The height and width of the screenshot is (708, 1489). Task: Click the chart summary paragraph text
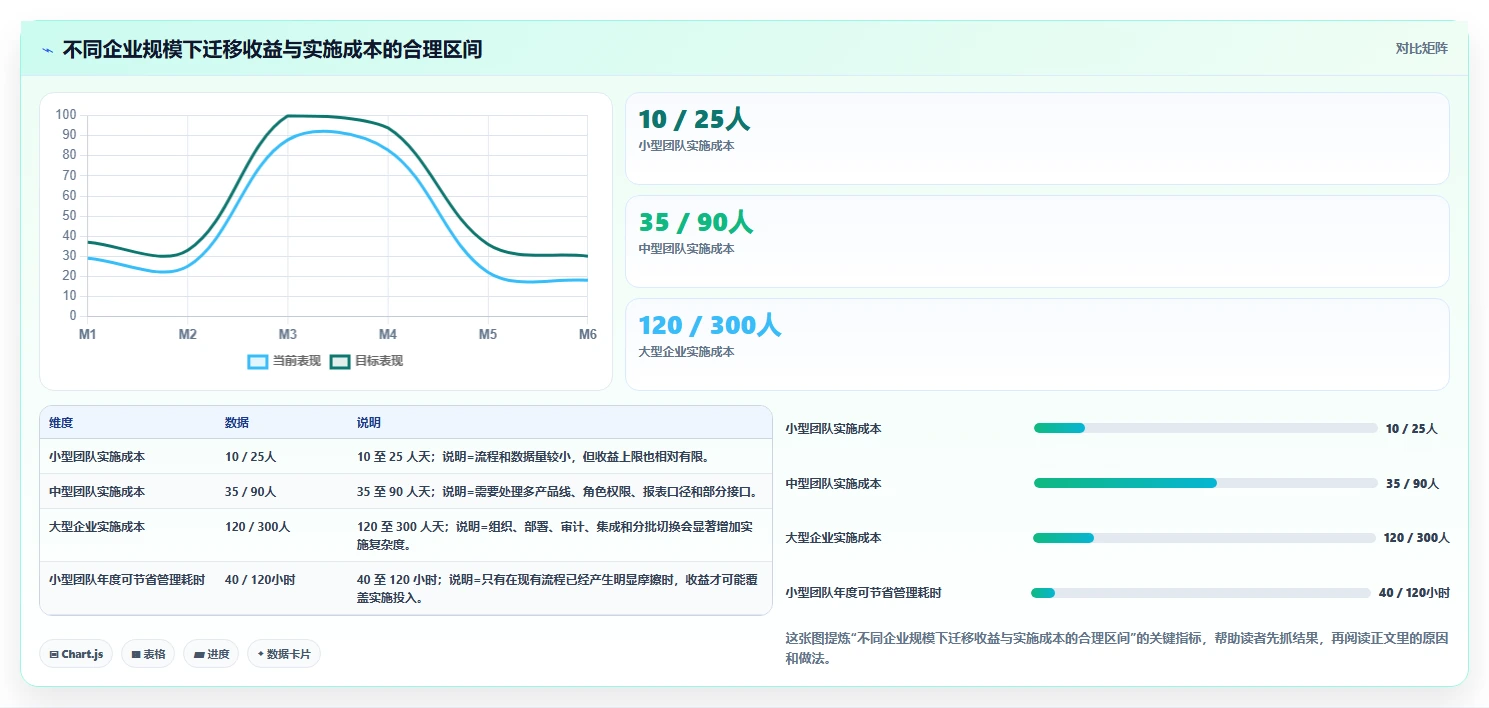tap(1117, 648)
